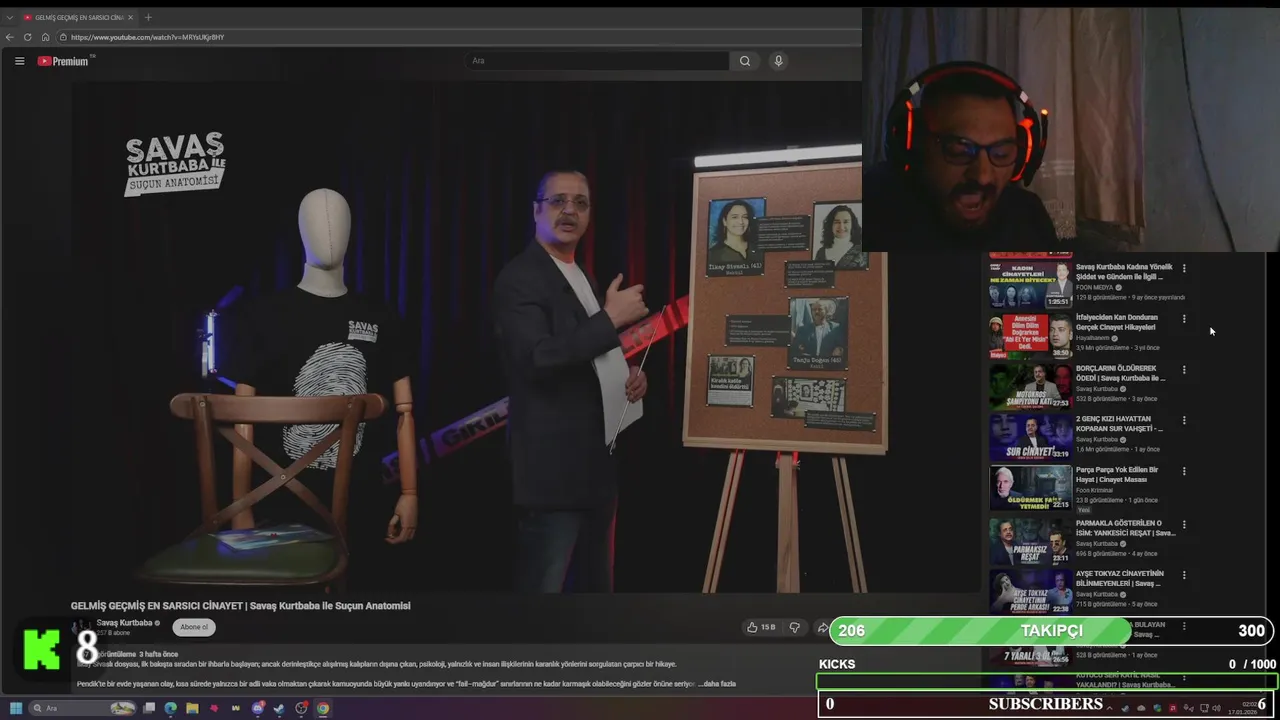Open Discord from the taskbar

click(x=258, y=708)
